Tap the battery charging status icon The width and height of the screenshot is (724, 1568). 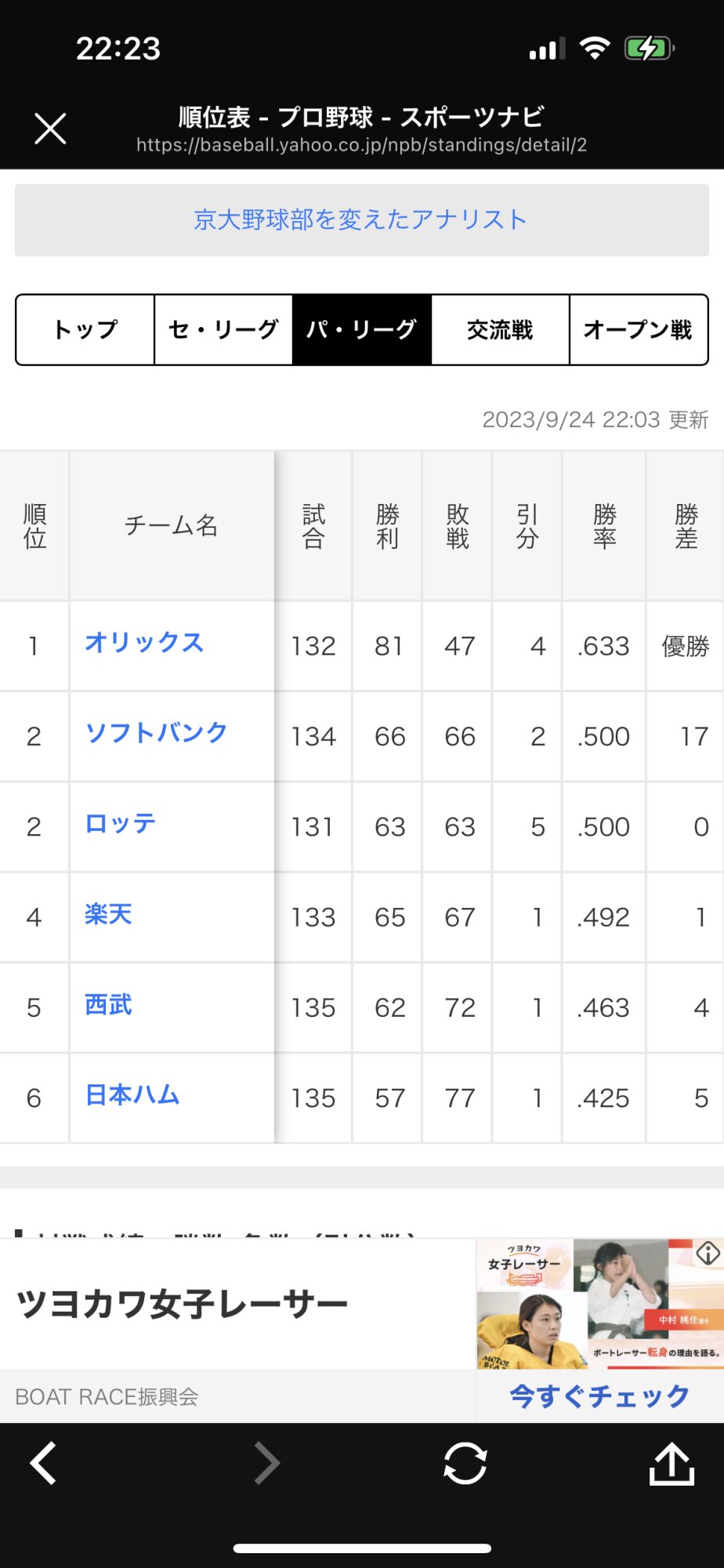[649, 49]
